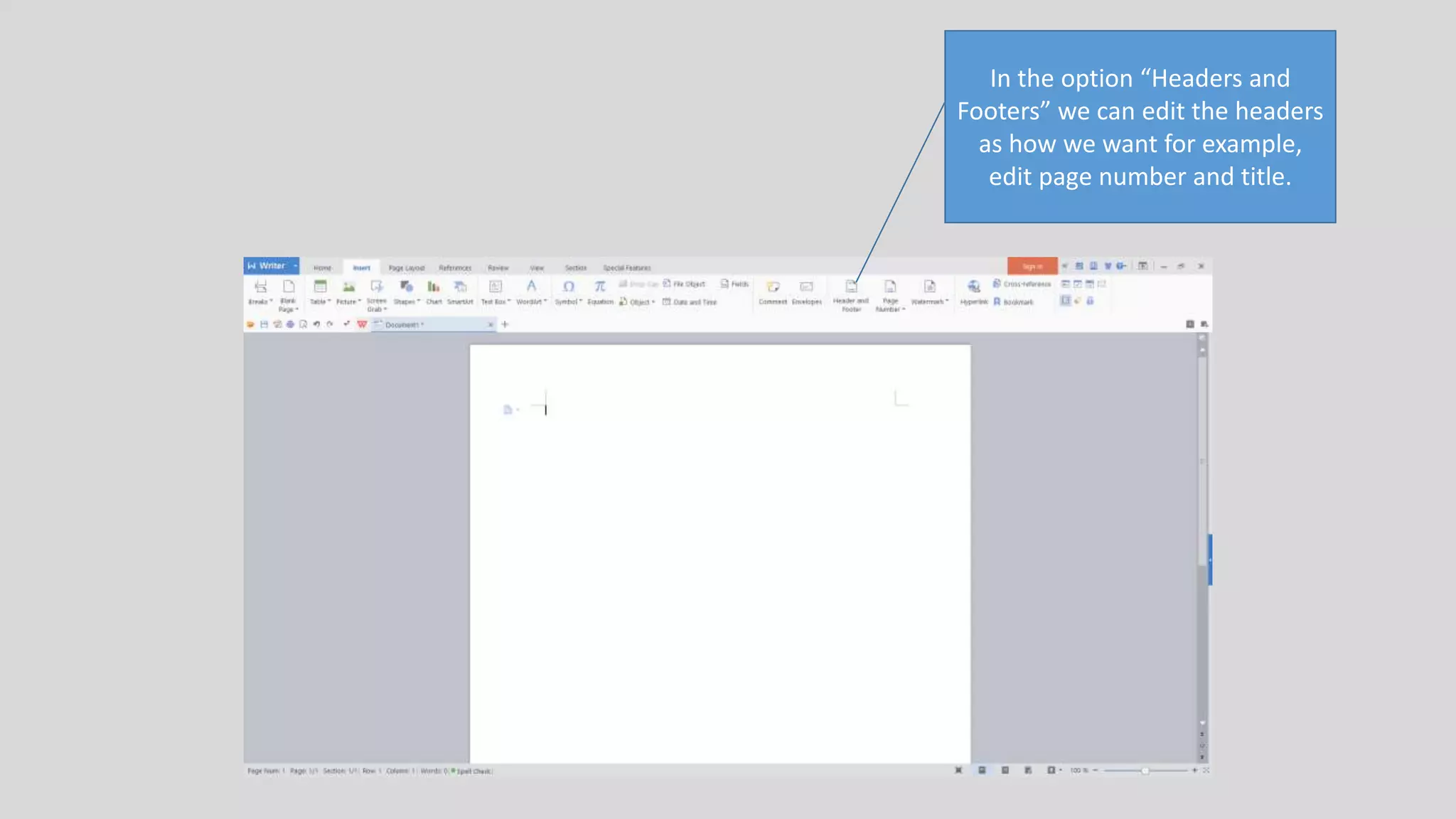This screenshot has width=1456, height=819.
Task: Insert a Text Box
Action: click(496, 292)
